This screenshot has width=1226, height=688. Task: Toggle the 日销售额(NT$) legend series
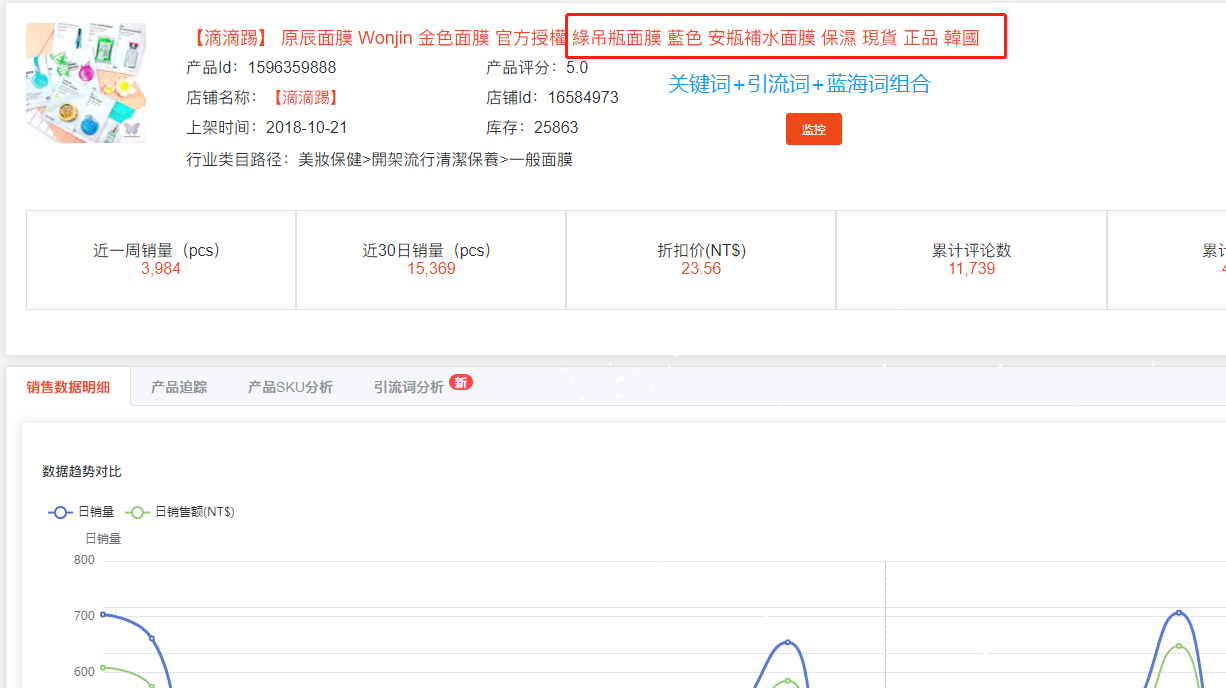coord(181,512)
